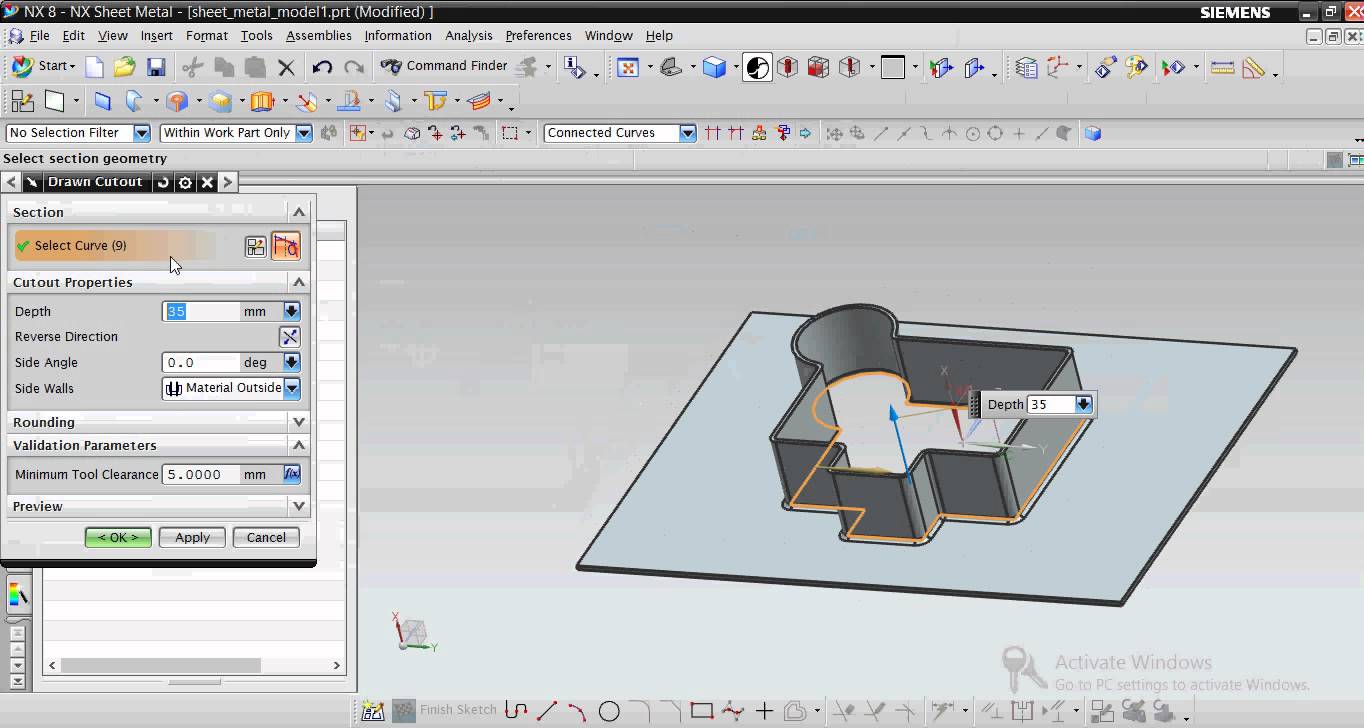Toggle the See-Thru cube option in selection bar

pos(1092,133)
